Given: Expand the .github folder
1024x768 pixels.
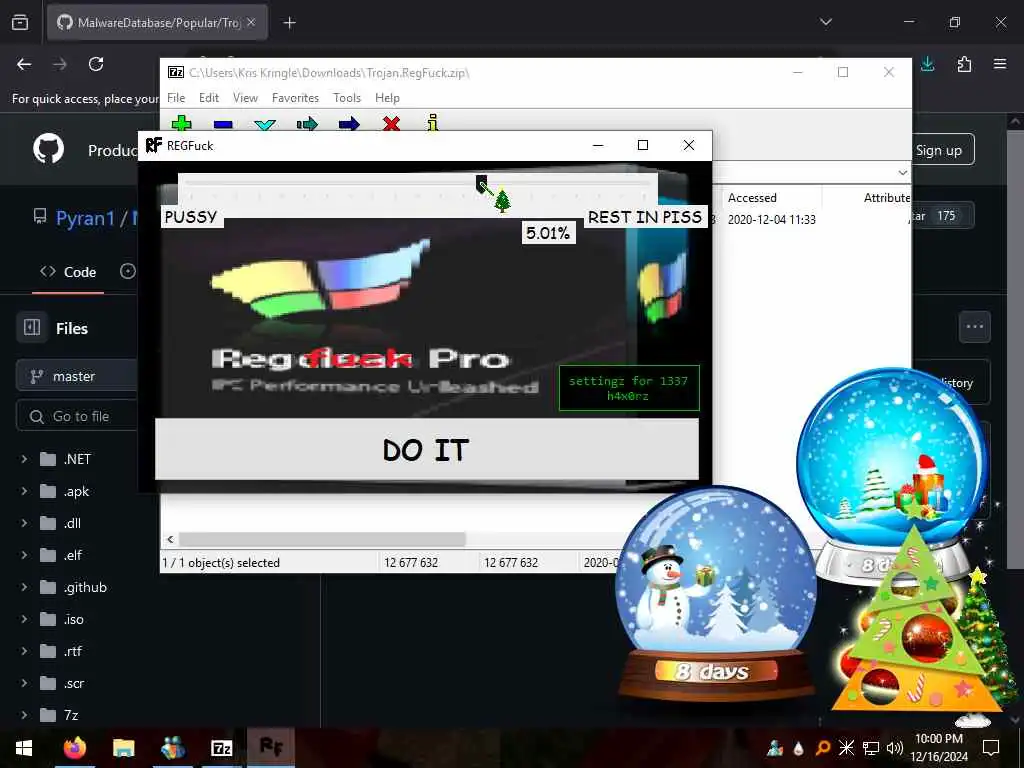Looking at the screenshot, I should (24, 587).
